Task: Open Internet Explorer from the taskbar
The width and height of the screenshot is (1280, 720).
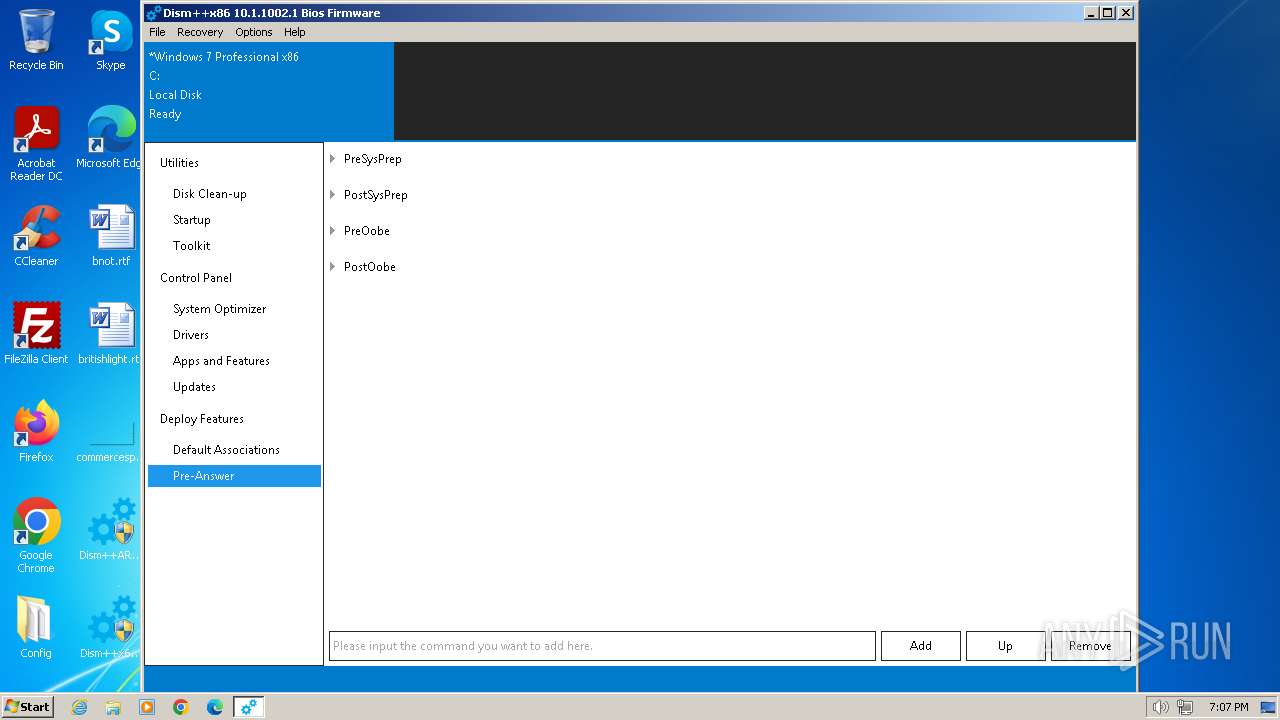Action: click(x=79, y=707)
